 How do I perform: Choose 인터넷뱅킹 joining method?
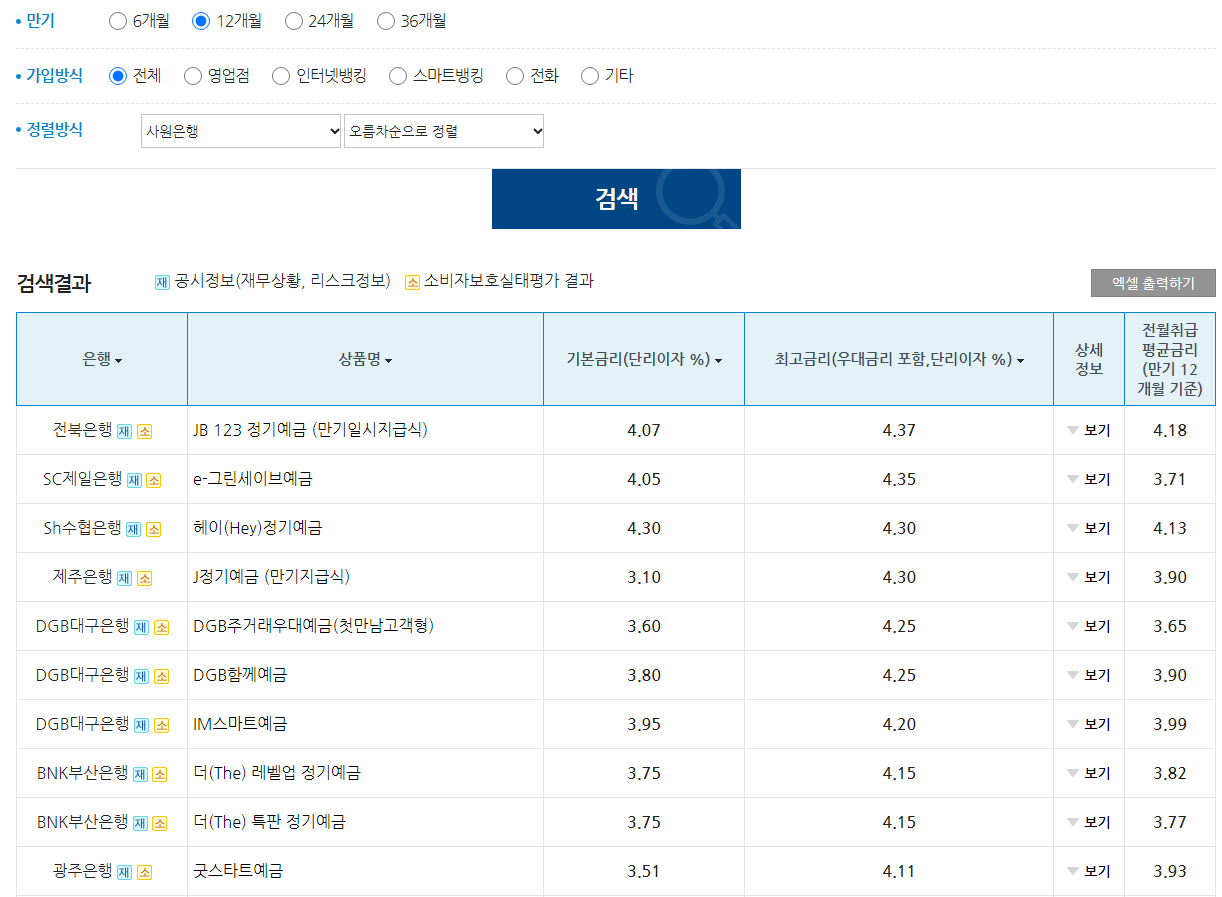tap(281, 76)
